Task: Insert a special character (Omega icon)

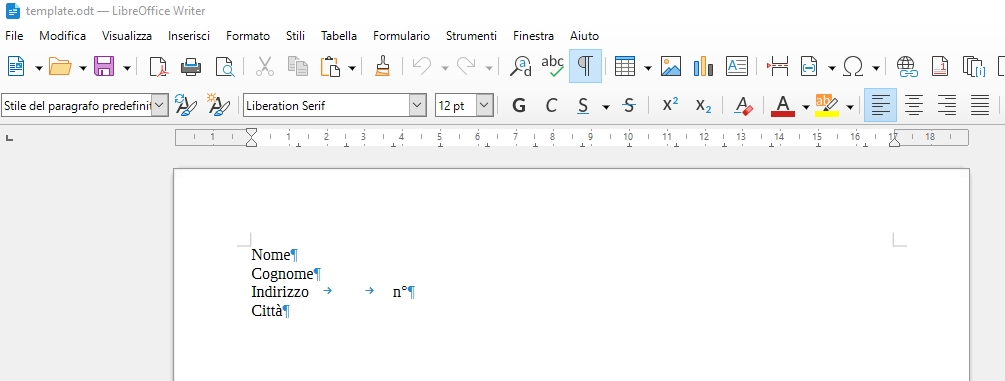Action: [x=853, y=66]
